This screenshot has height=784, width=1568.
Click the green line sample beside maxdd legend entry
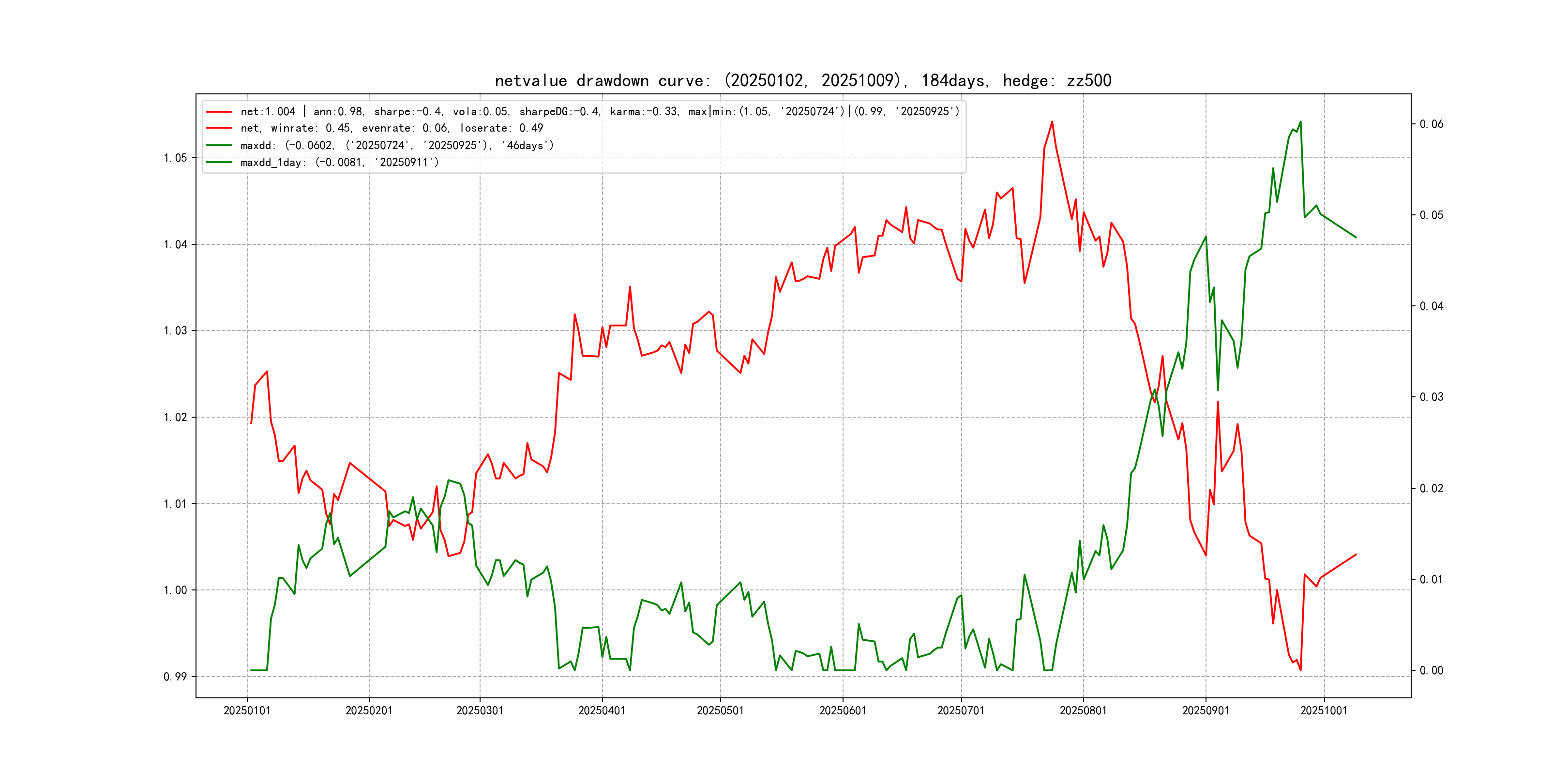click(x=219, y=146)
